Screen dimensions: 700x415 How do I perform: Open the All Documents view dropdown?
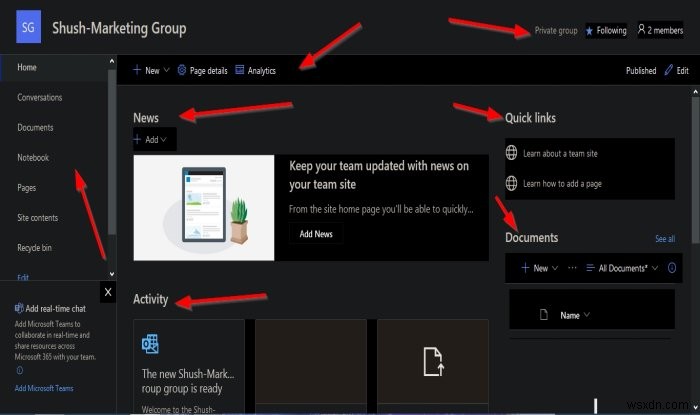622,268
